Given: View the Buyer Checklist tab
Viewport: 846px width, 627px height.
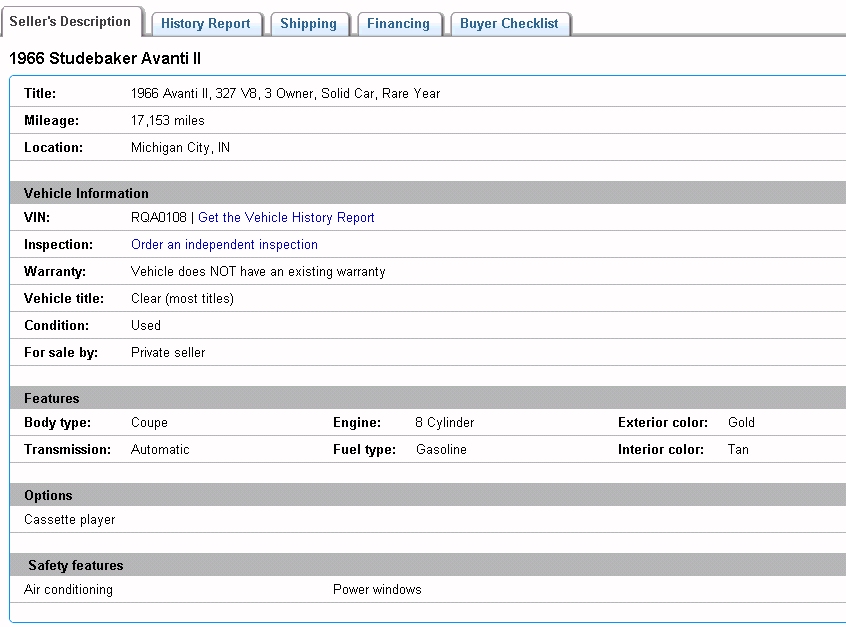Looking at the screenshot, I should pos(509,24).
